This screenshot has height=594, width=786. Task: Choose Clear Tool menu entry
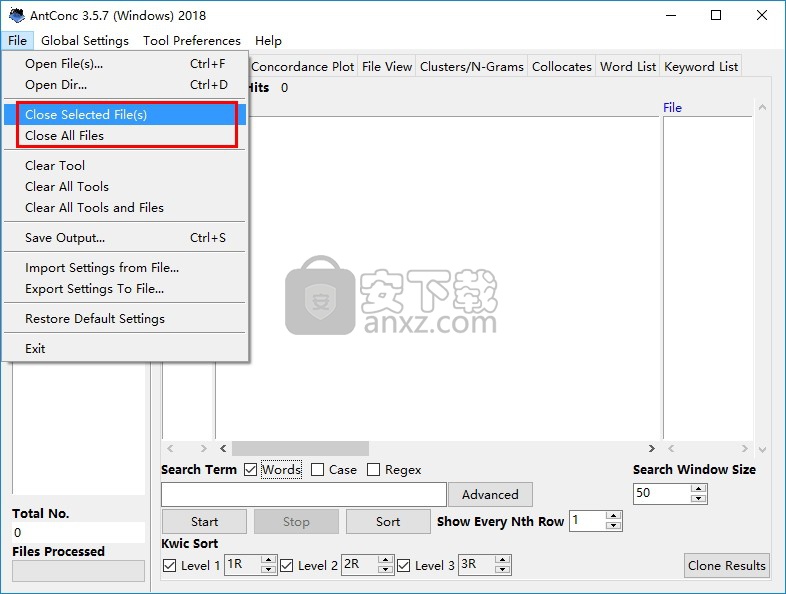(x=125, y=165)
